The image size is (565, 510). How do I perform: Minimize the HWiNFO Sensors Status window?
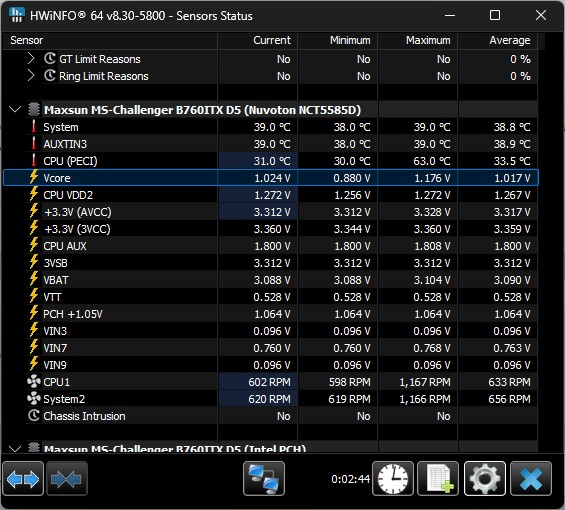450,15
